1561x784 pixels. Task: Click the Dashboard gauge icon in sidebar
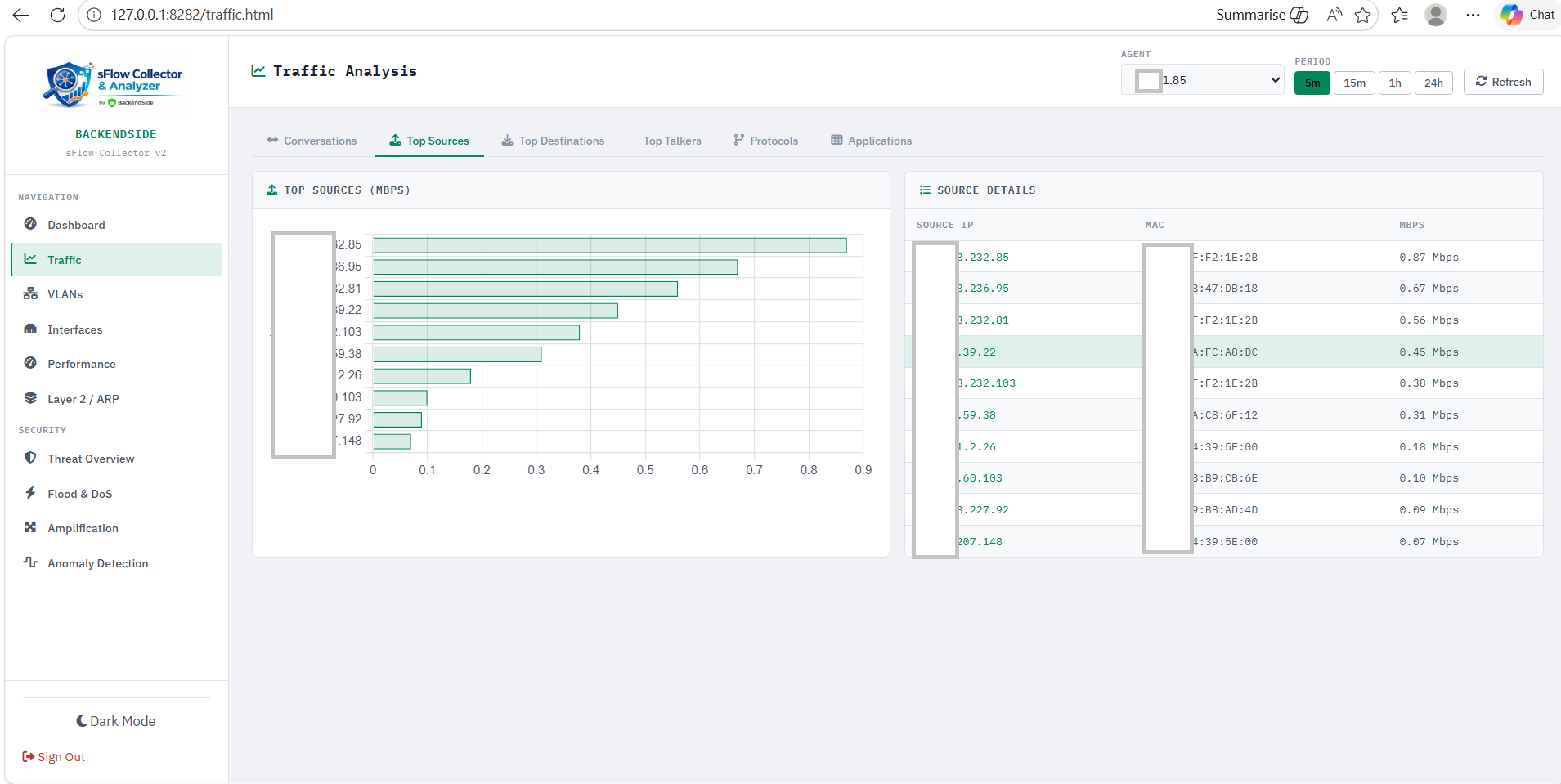click(x=30, y=224)
